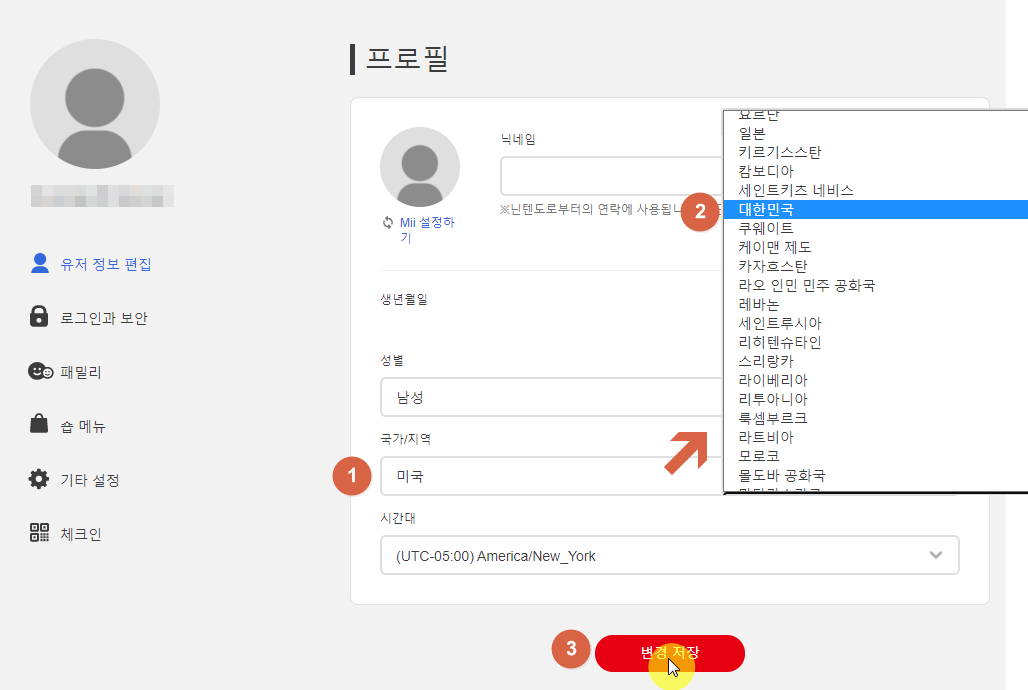The image size is (1028, 690).
Task: Click the faces icon next to 패밀리
Action: (39, 371)
